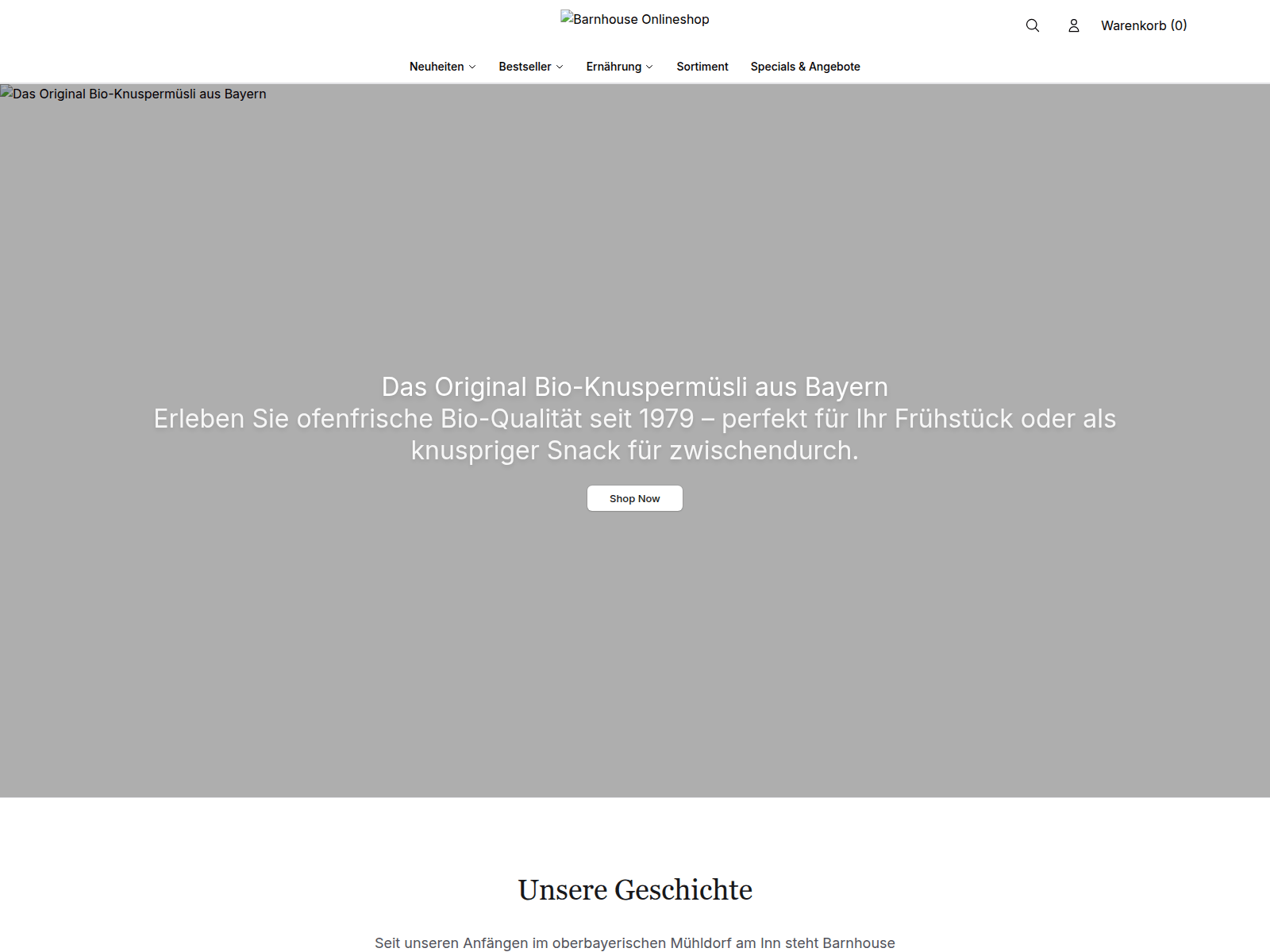Go to the Sortiment page
This screenshot has width=1270, height=952.
click(x=702, y=67)
